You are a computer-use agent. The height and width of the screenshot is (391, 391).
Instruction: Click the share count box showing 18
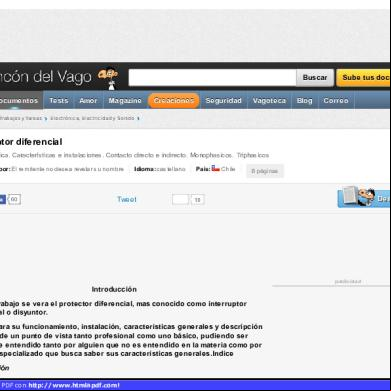click(198, 200)
